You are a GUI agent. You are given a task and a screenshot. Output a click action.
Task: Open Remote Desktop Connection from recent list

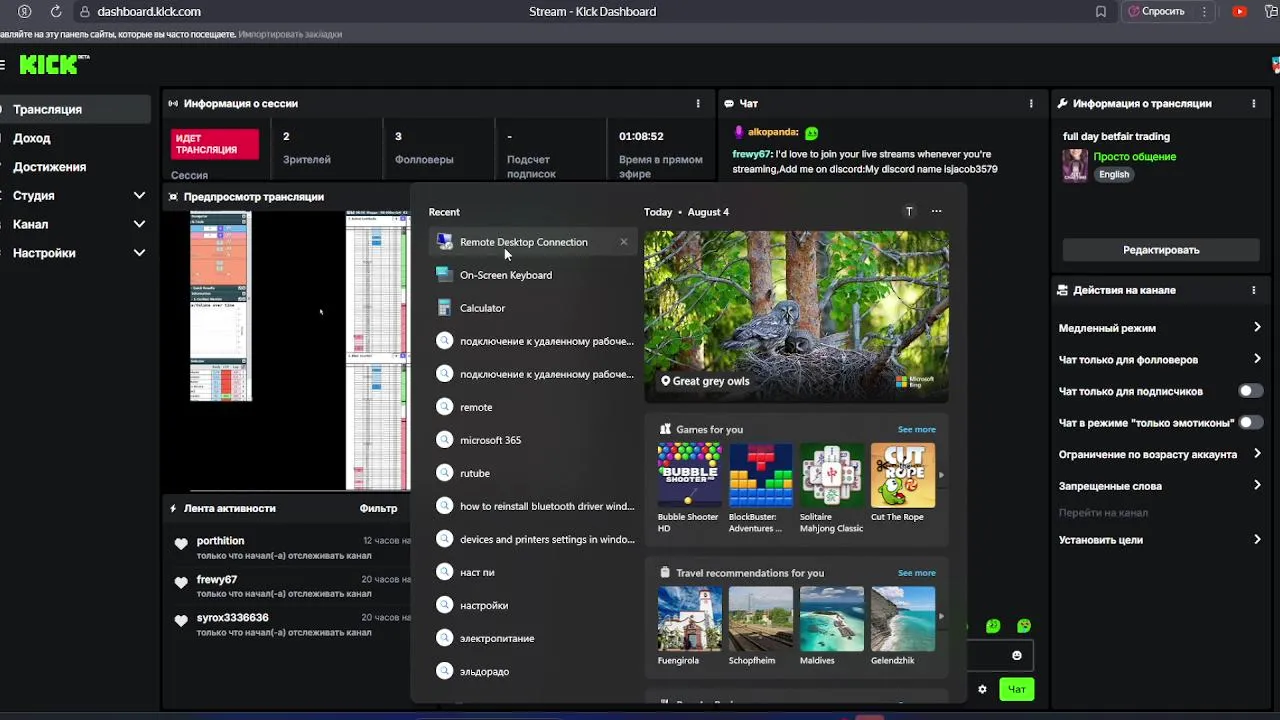coord(532,242)
